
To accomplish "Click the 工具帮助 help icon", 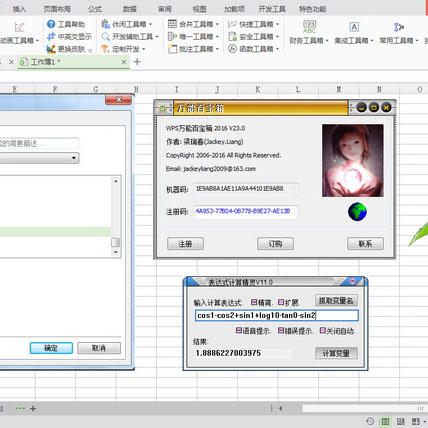I will pos(51,24).
